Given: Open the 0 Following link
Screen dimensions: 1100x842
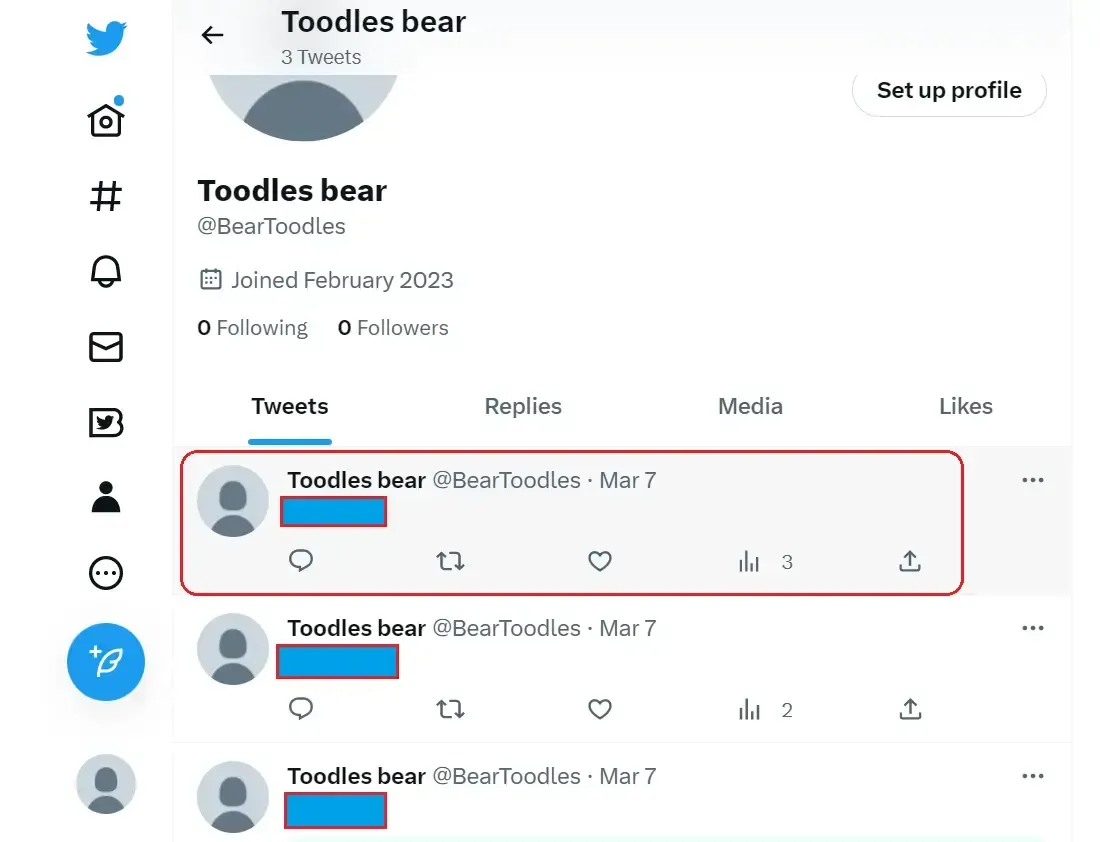Looking at the screenshot, I should click(x=253, y=328).
